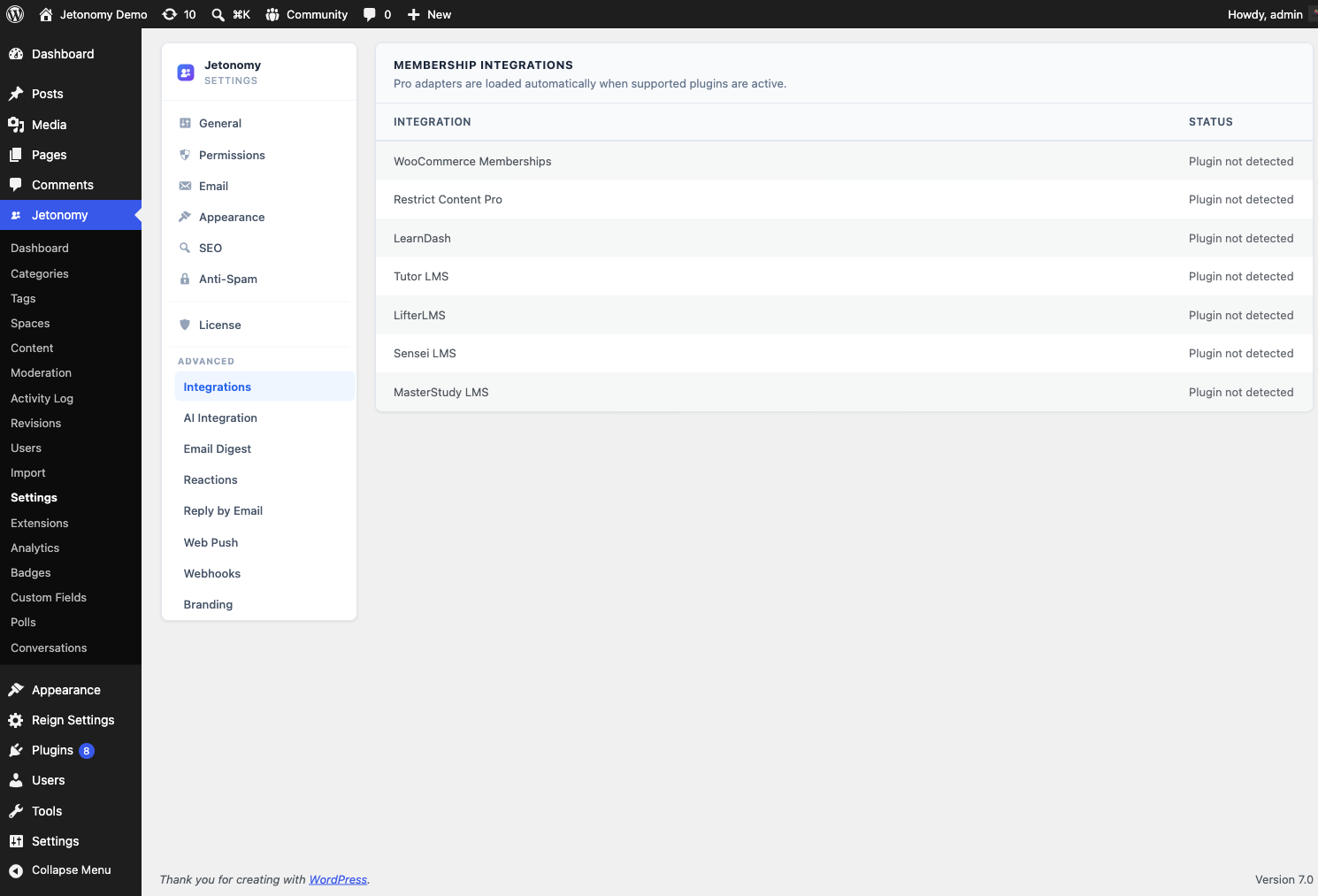Click the LearnDash integration name

[x=422, y=238]
